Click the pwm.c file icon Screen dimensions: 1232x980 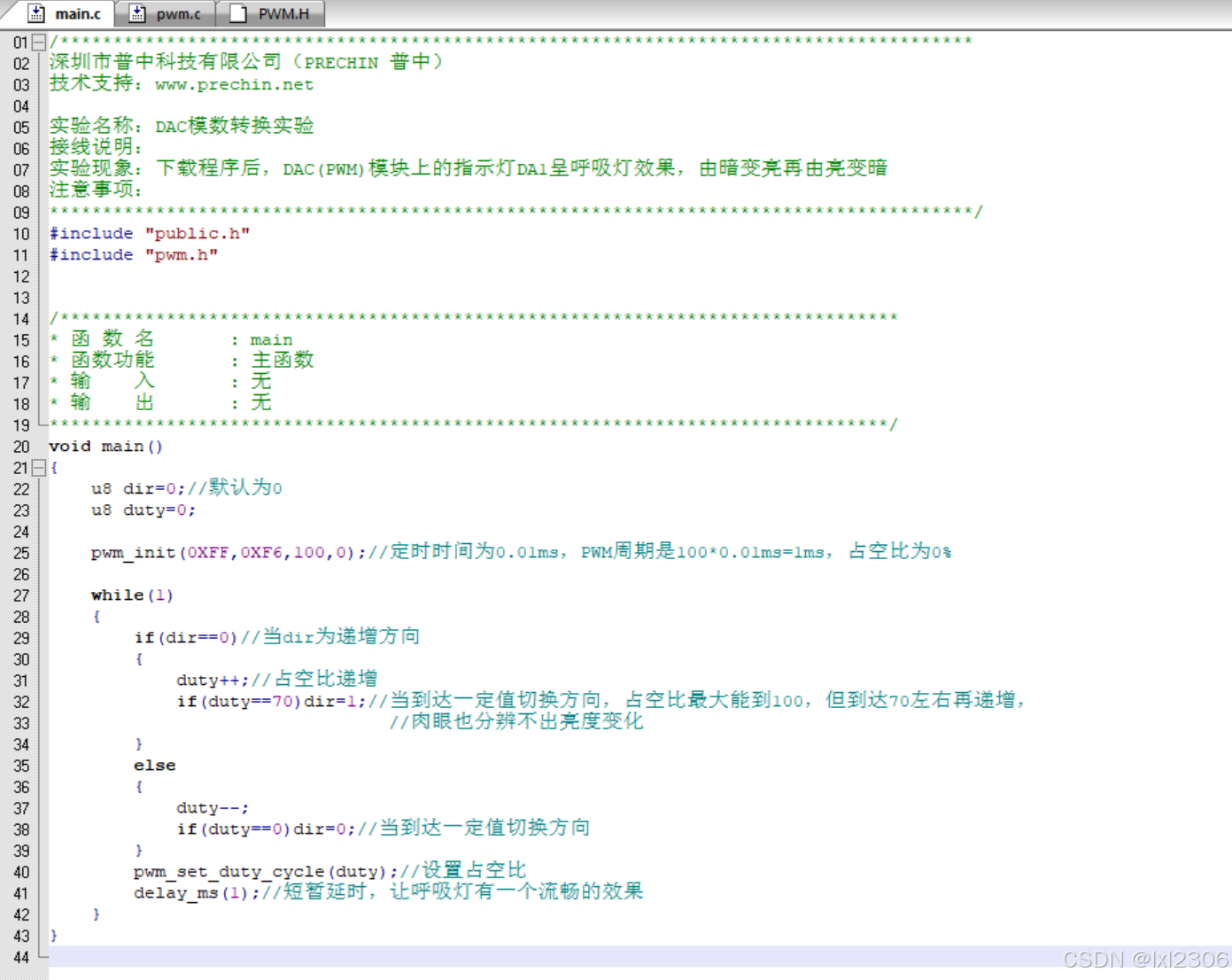click(137, 14)
